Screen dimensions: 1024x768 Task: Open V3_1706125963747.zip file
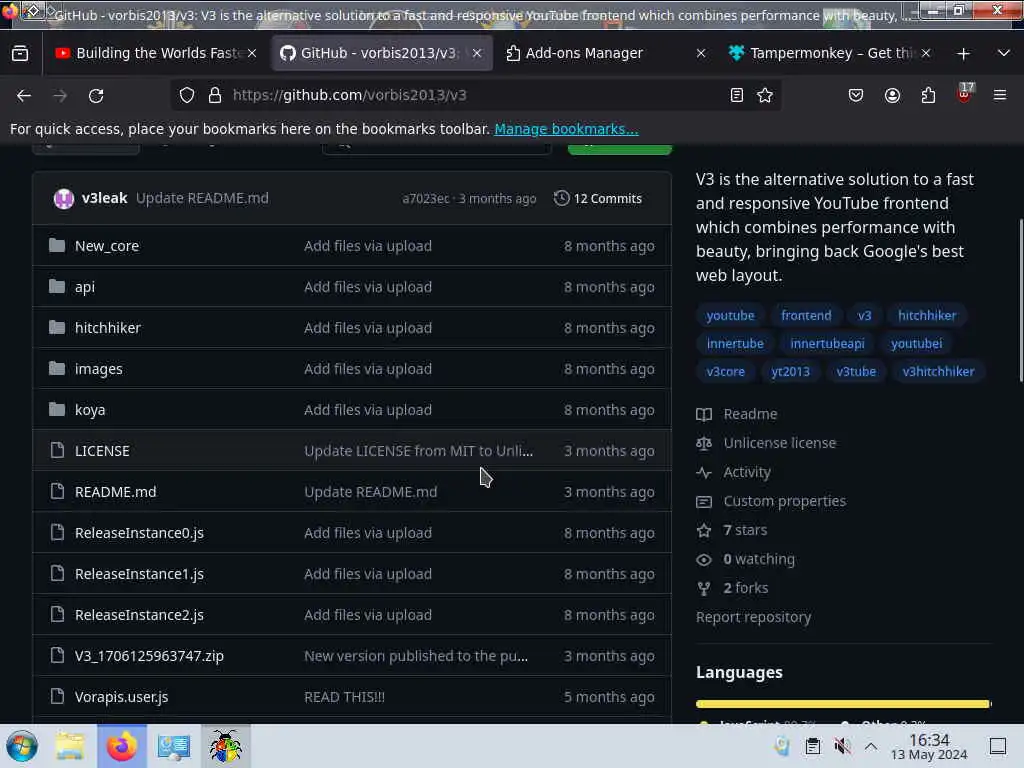coord(150,656)
